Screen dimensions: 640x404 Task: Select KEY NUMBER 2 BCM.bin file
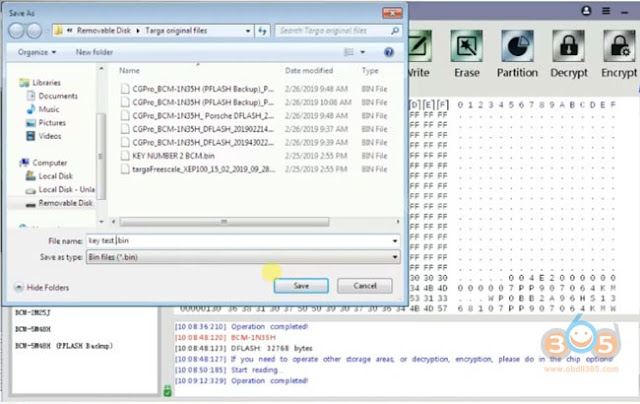tap(173, 156)
